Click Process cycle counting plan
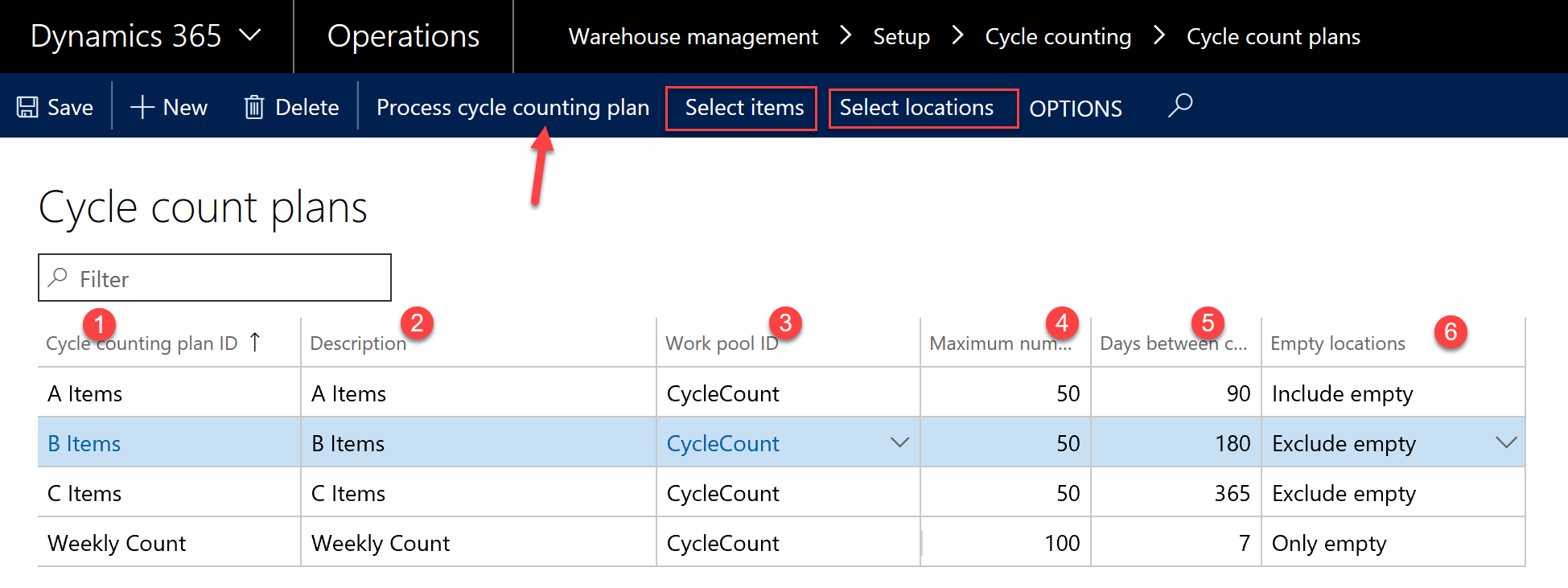 pos(512,108)
